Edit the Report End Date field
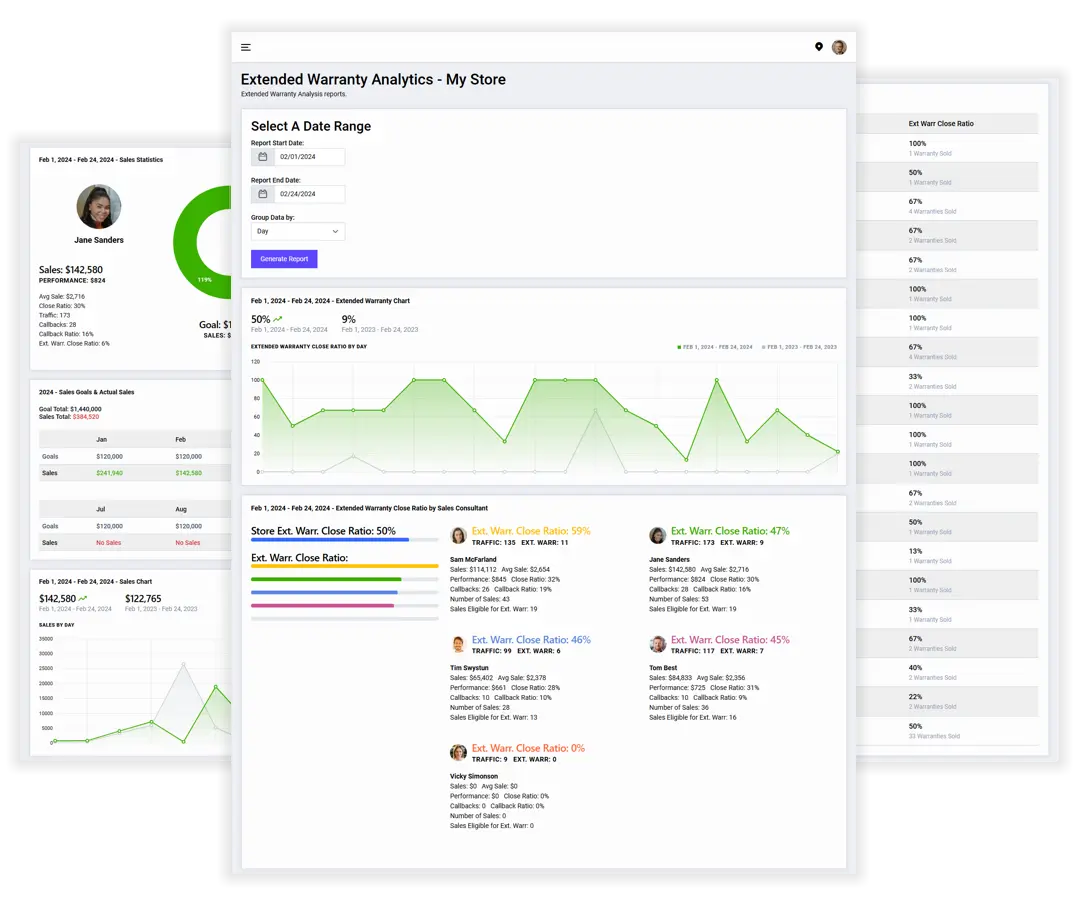The image size is (1080, 900). pos(309,194)
